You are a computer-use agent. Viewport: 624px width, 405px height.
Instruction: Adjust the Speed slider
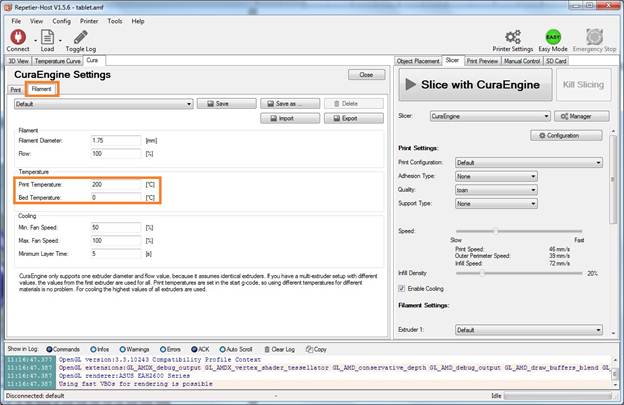tap(497, 230)
